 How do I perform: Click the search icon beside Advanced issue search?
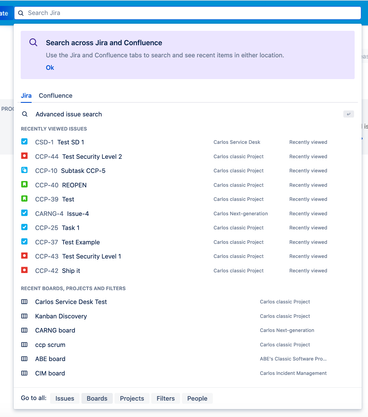tap(25, 114)
